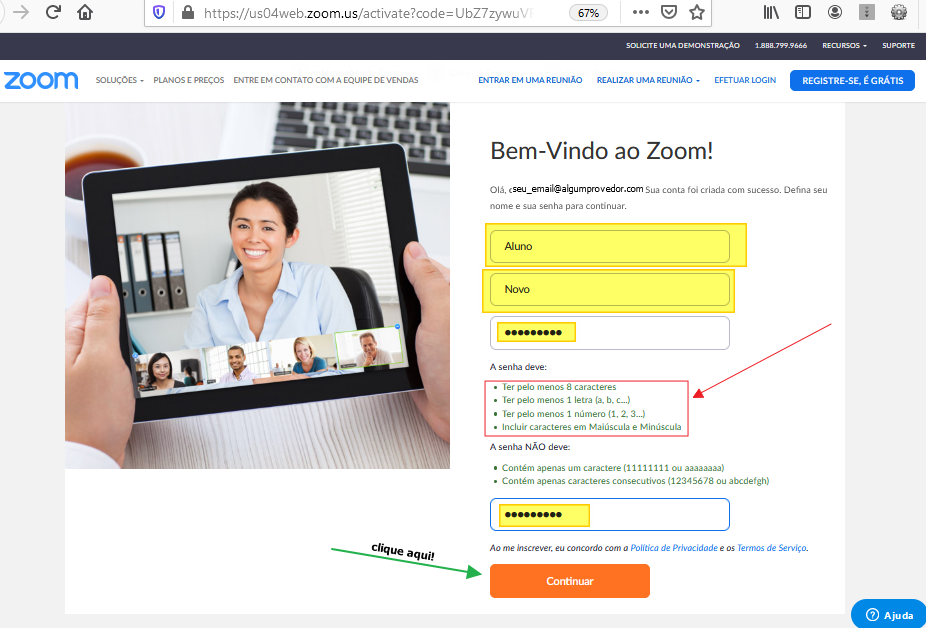
Task: Open the Política de Privacidade link
Action: coord(674,548)
